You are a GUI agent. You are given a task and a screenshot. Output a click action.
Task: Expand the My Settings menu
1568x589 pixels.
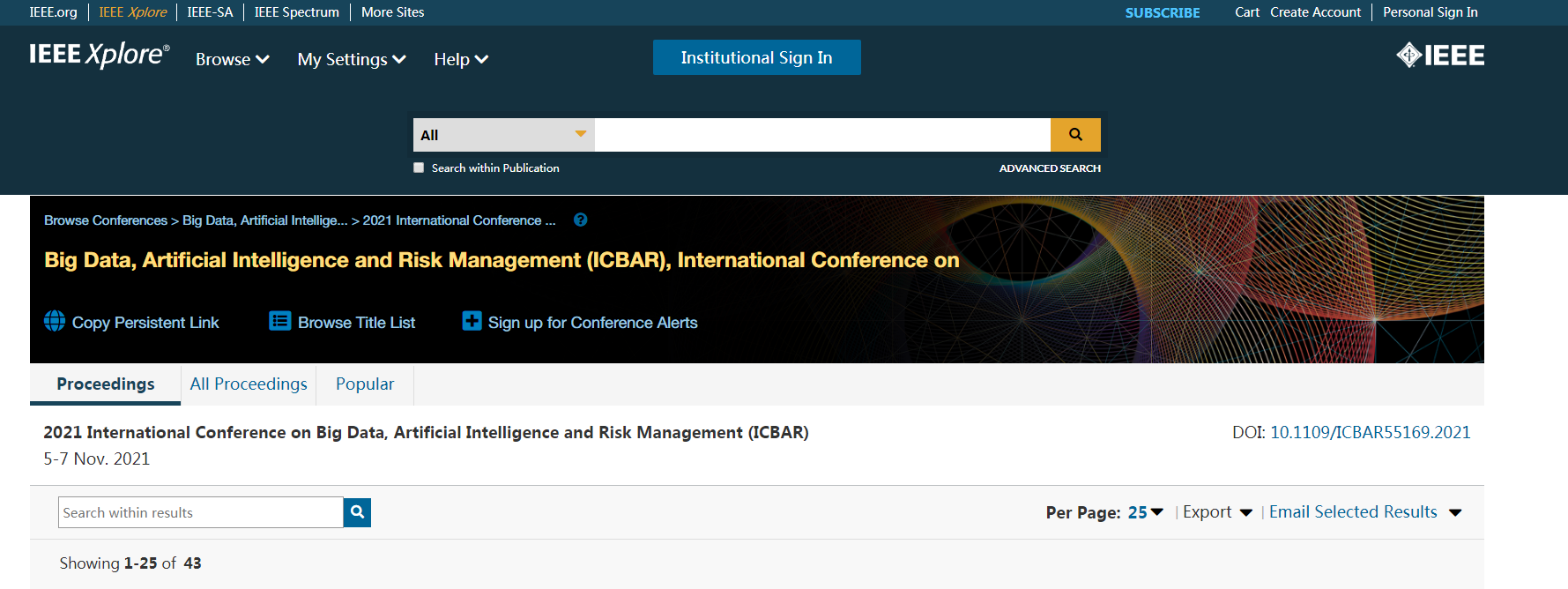coord(352,59)
